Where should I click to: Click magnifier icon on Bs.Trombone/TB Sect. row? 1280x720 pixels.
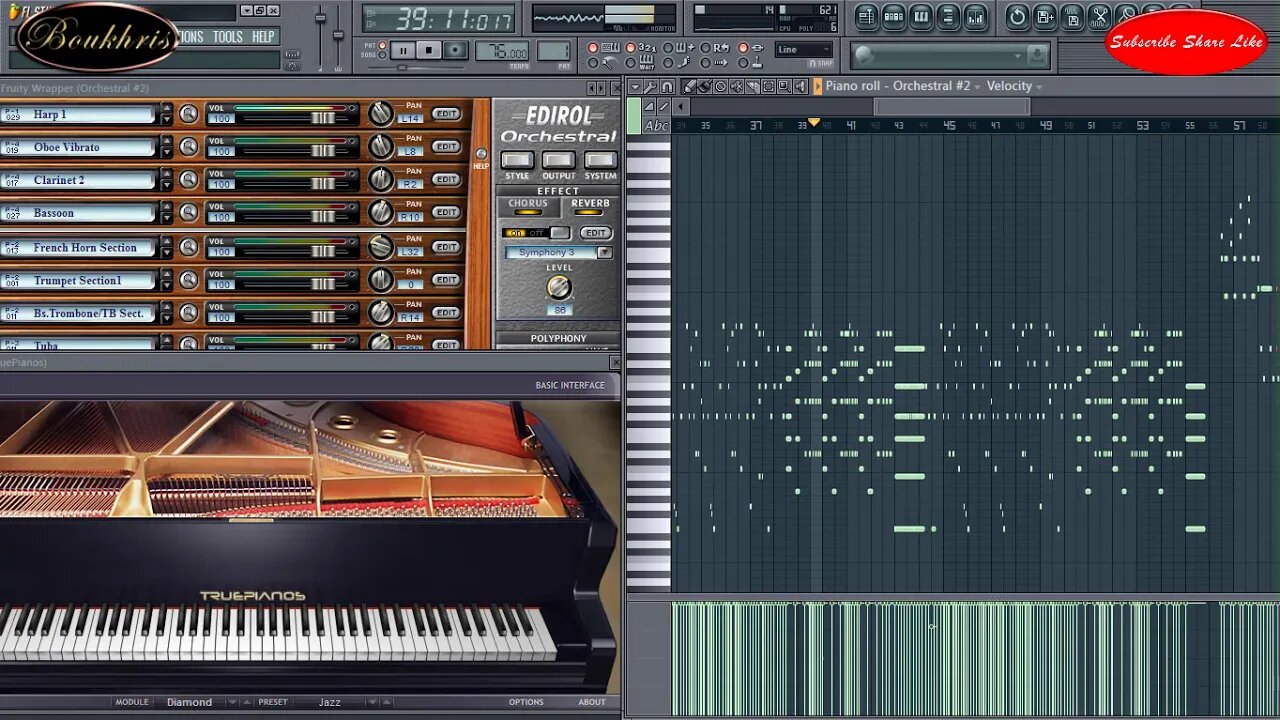click(188, 313)
